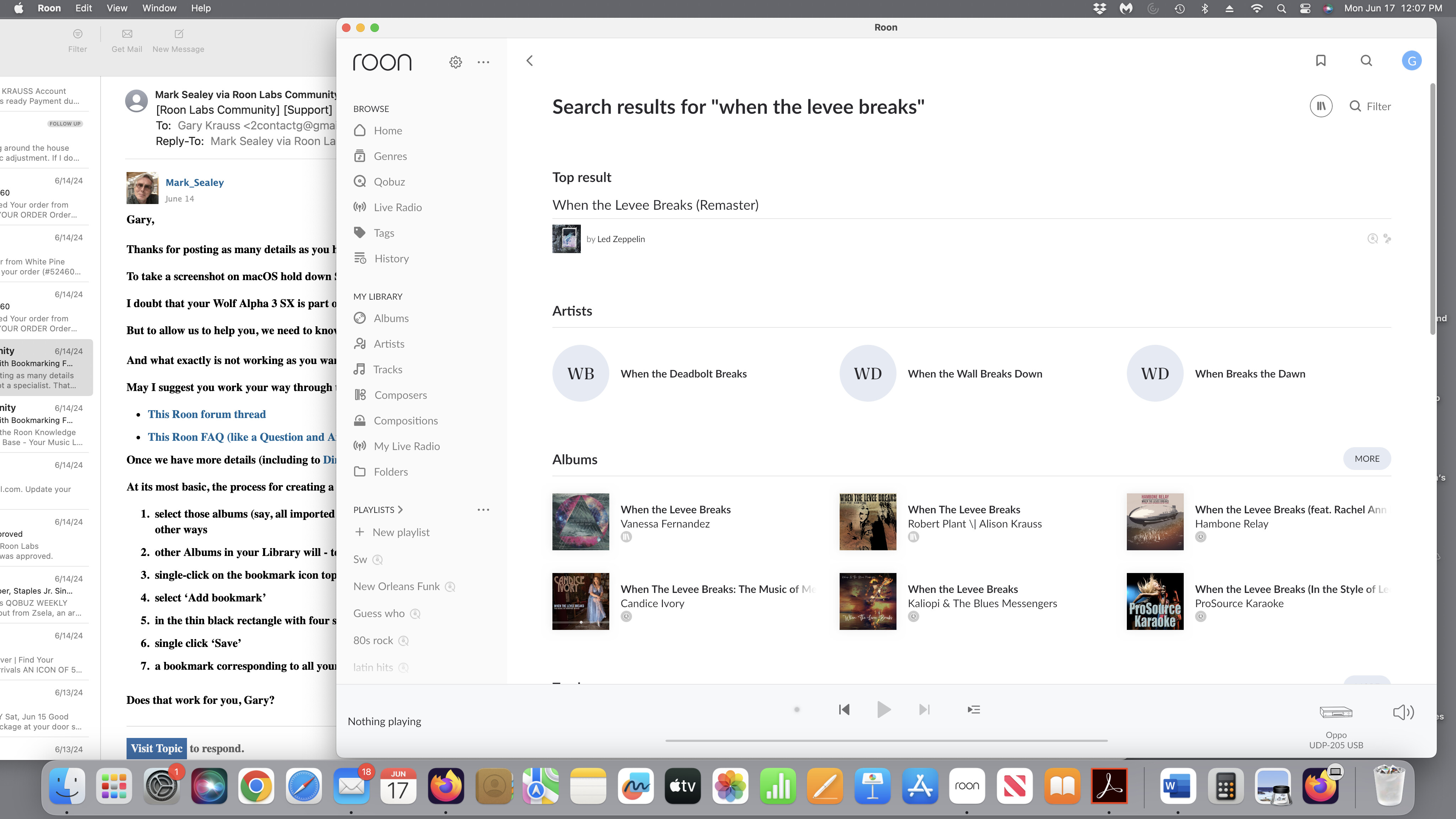Open the Help menu
Screen dimensions: 1456x819
pyautogui.click(x=200, y=8)
